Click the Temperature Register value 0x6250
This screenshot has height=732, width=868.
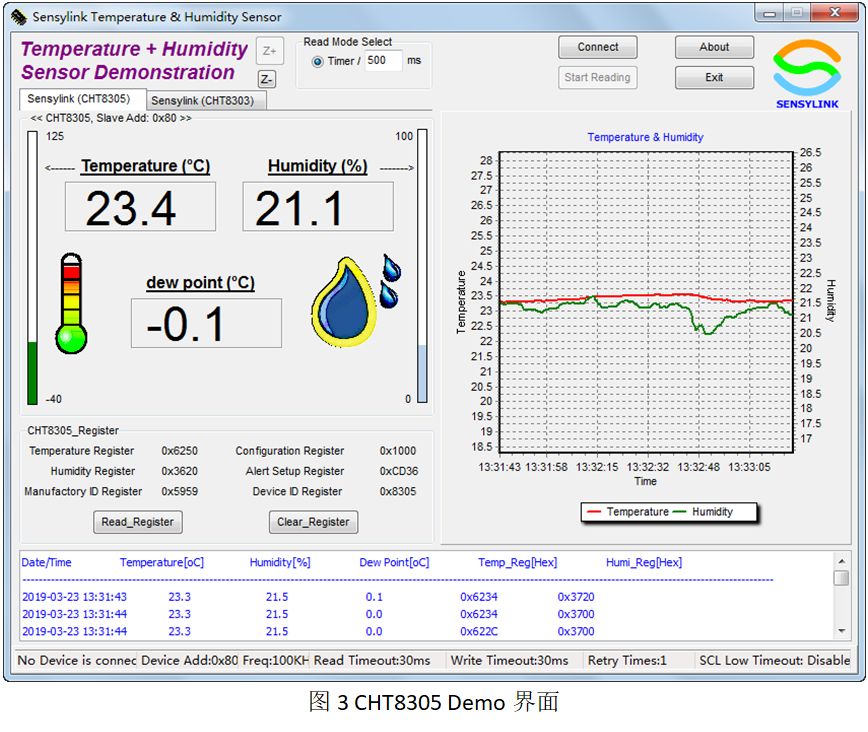tap(179, 451)
